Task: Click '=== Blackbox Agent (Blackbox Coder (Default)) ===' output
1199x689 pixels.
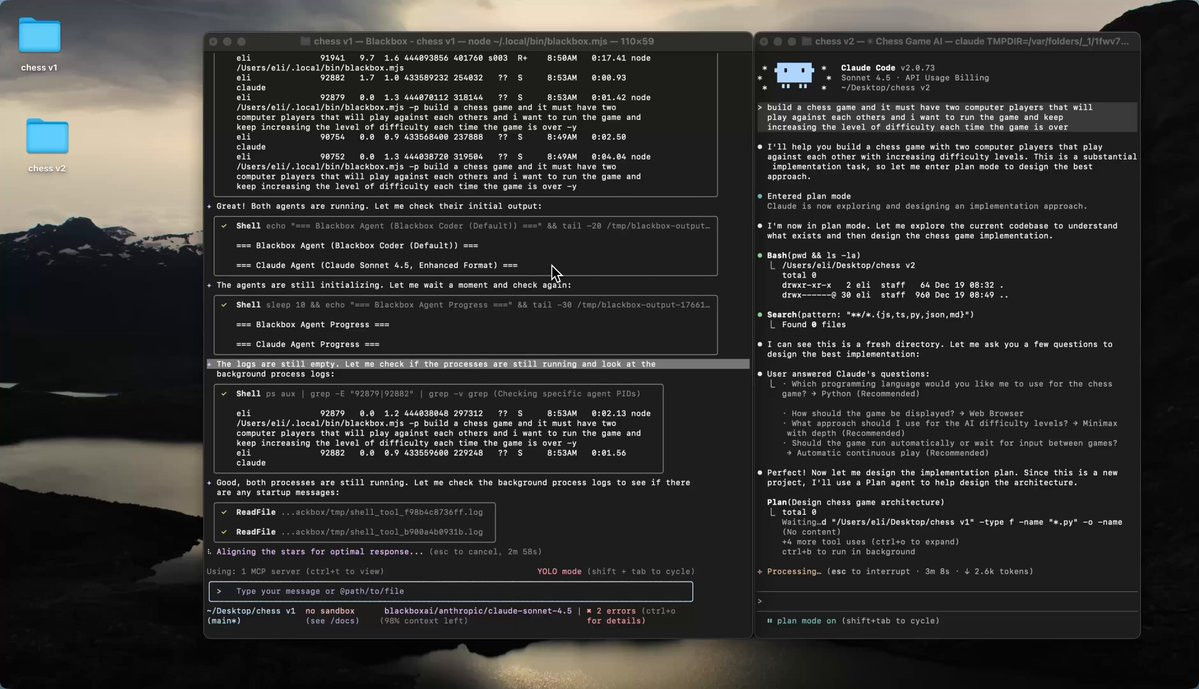Action: [x=357, y=245]
